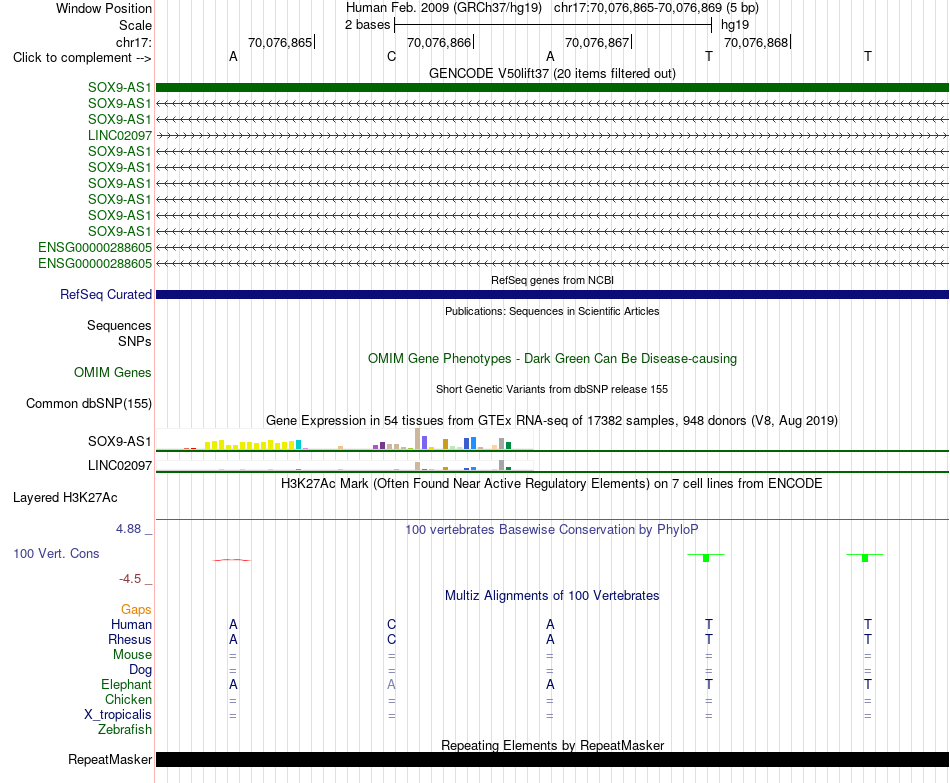Click the hg19 label beside the scale bar
The height and width of the screenshot is (783, 950).
735,25
